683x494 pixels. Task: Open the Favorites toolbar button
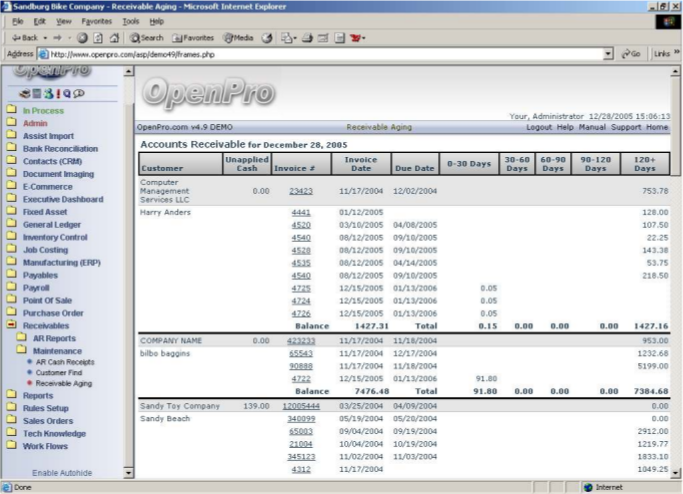(x=192, y=37)
